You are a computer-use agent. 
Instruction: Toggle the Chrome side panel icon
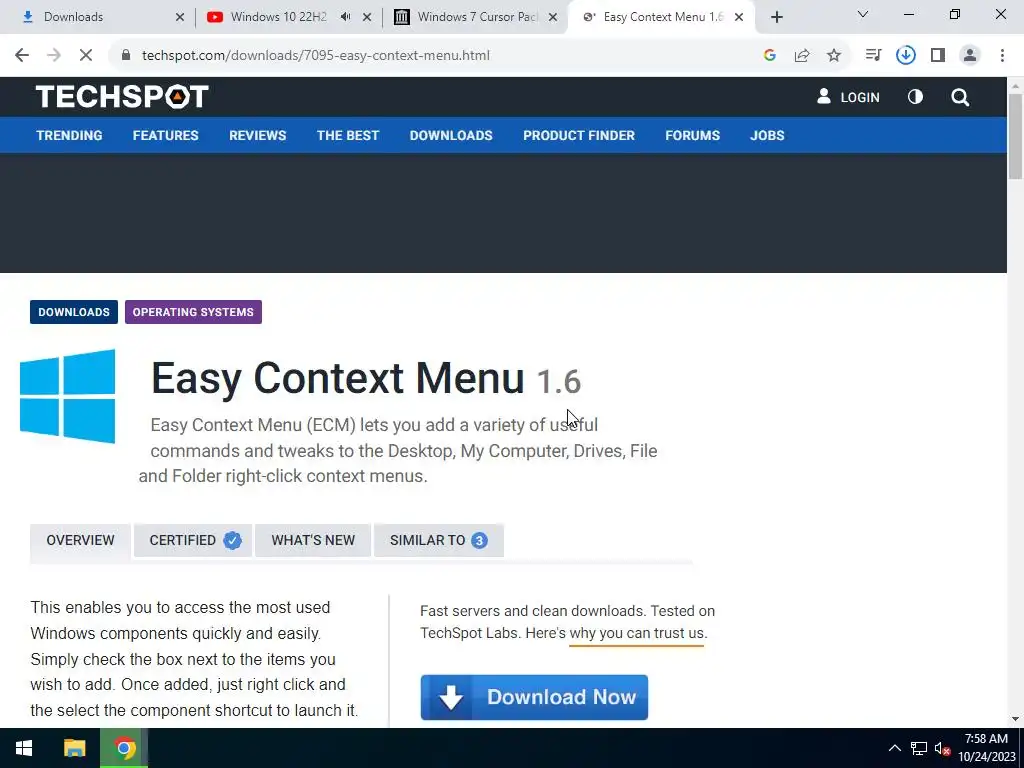938,55
